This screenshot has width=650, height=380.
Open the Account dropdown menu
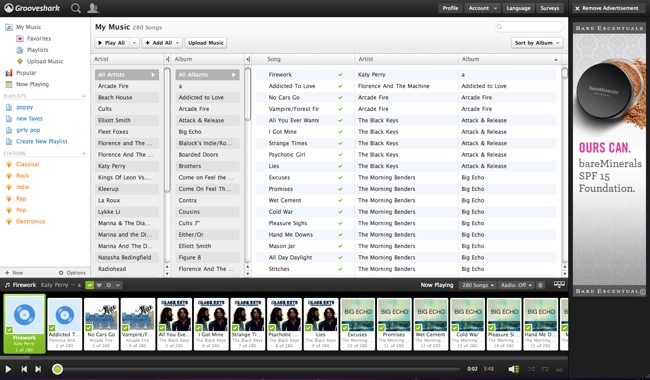[482, 8]
